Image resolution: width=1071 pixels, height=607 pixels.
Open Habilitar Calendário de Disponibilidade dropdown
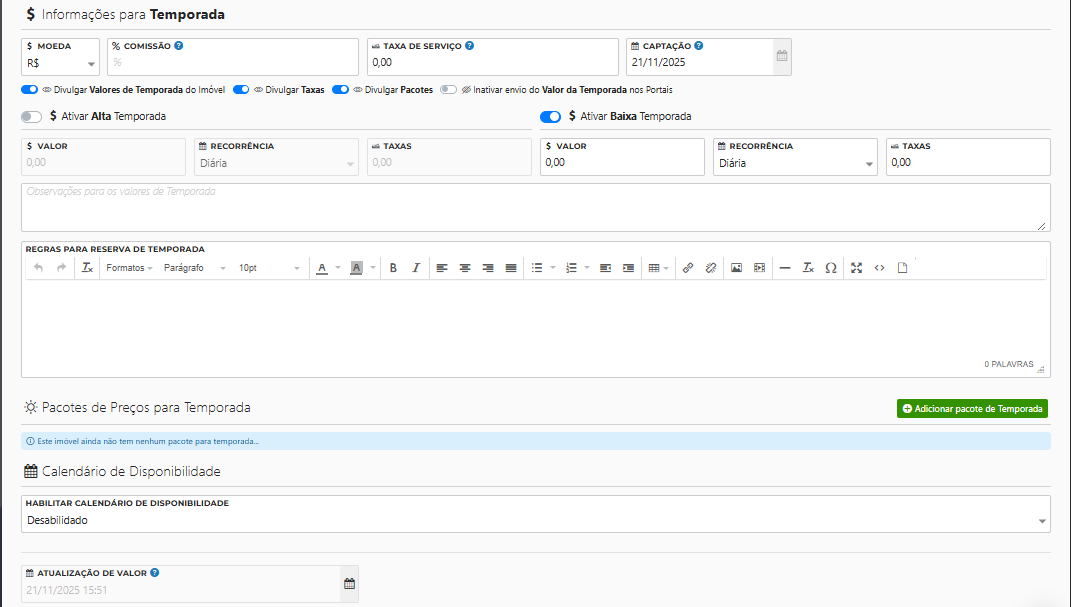click(x=535, y=521)
